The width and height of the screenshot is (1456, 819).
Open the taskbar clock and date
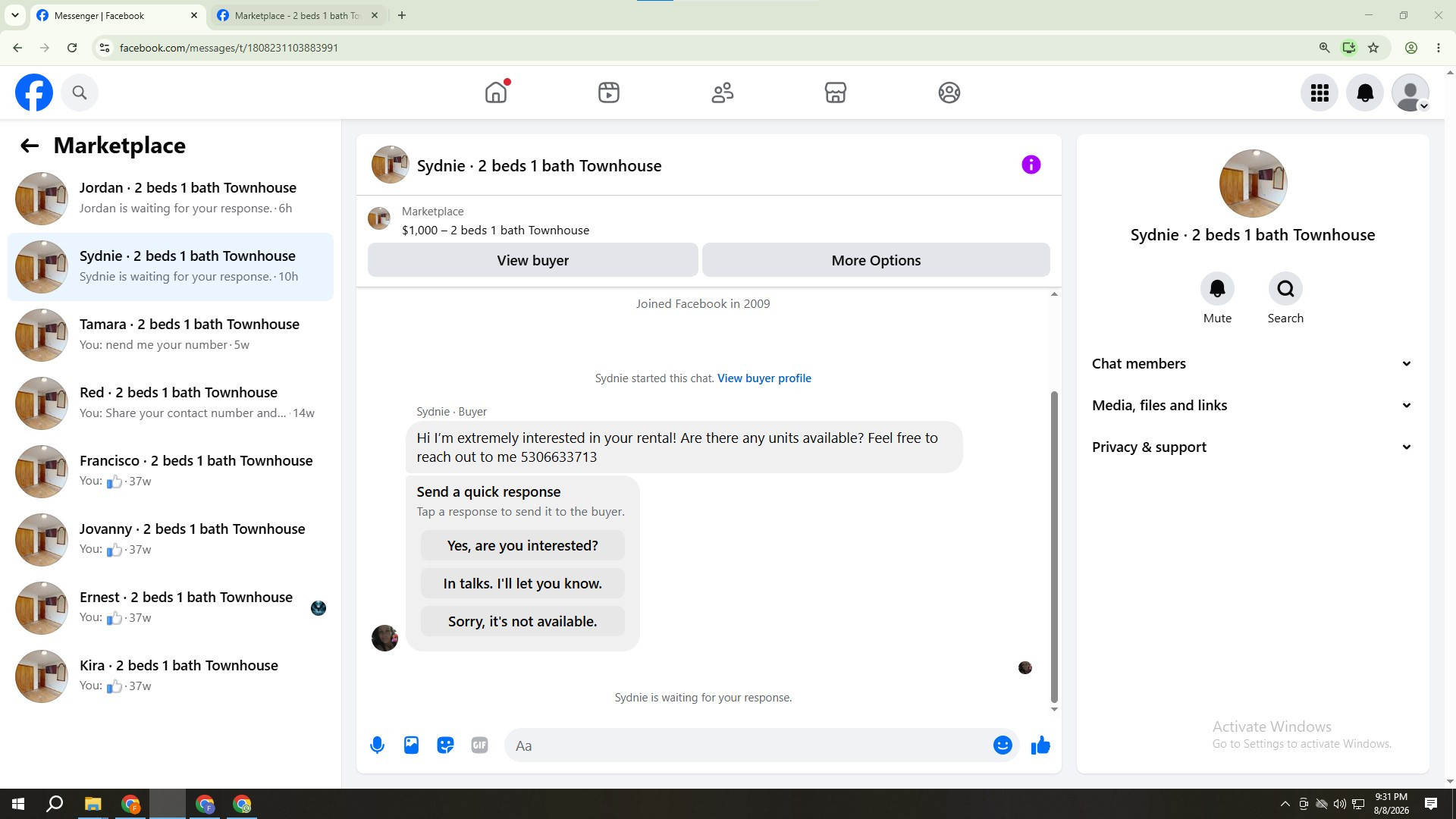pyautogui.click(x=1392, y=804)
